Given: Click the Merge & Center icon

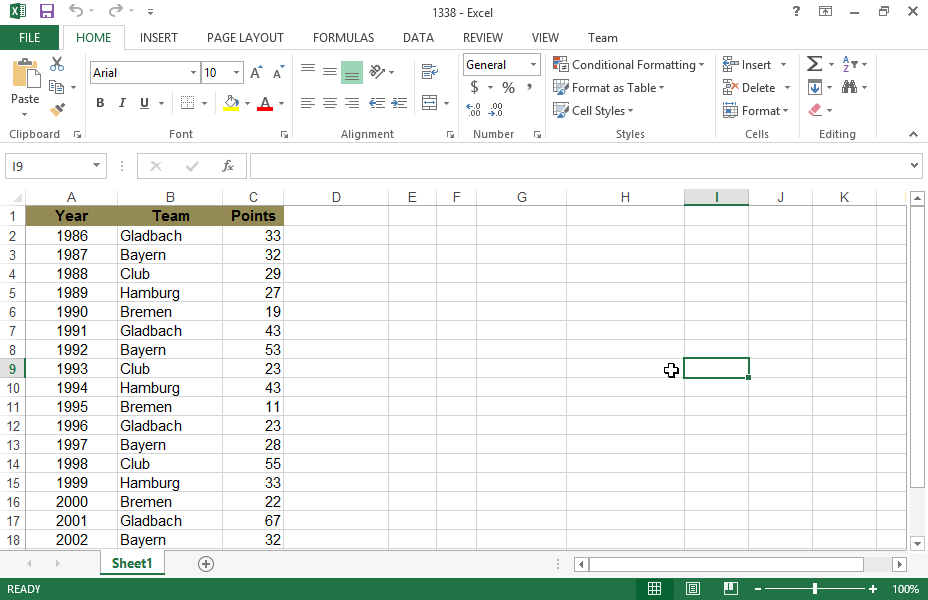Looking at the screenshot, I should point(430,103).
